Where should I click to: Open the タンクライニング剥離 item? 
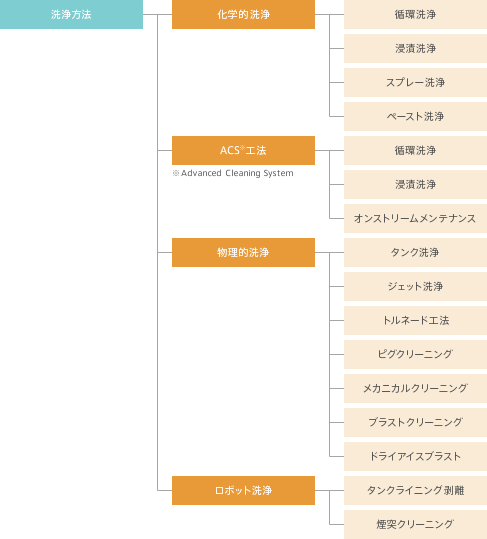[x=416, y=490]
